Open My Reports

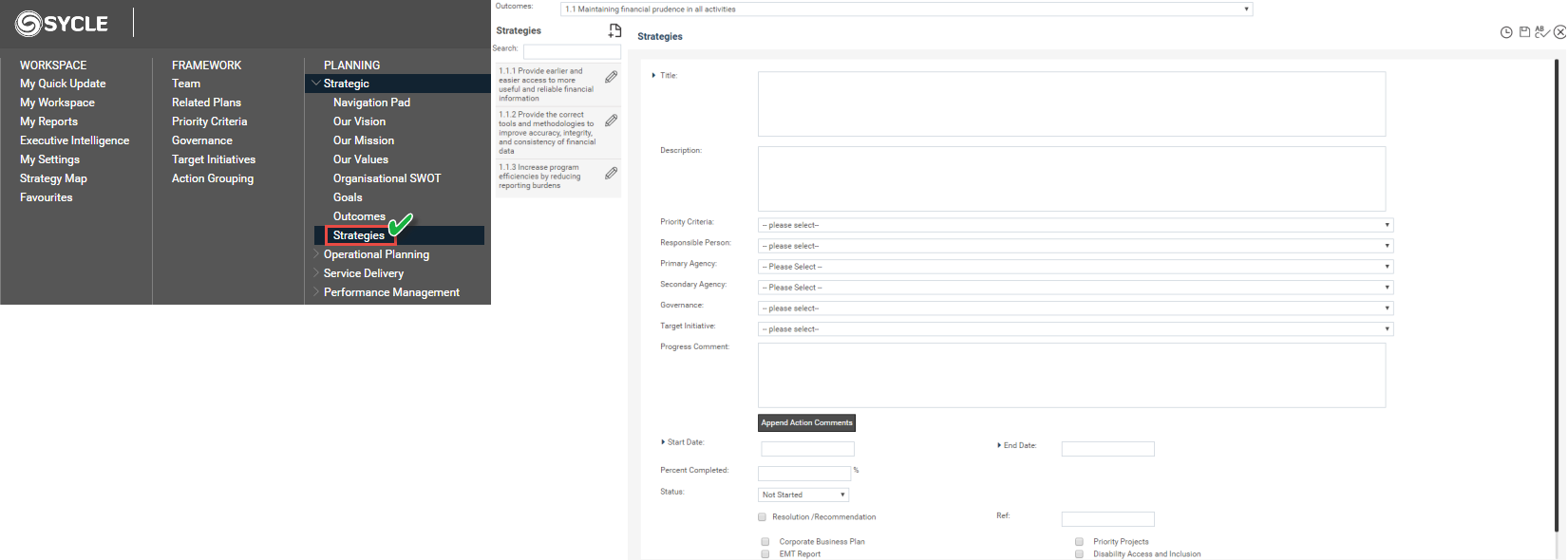pyautogui.click(x=48, y=121)
